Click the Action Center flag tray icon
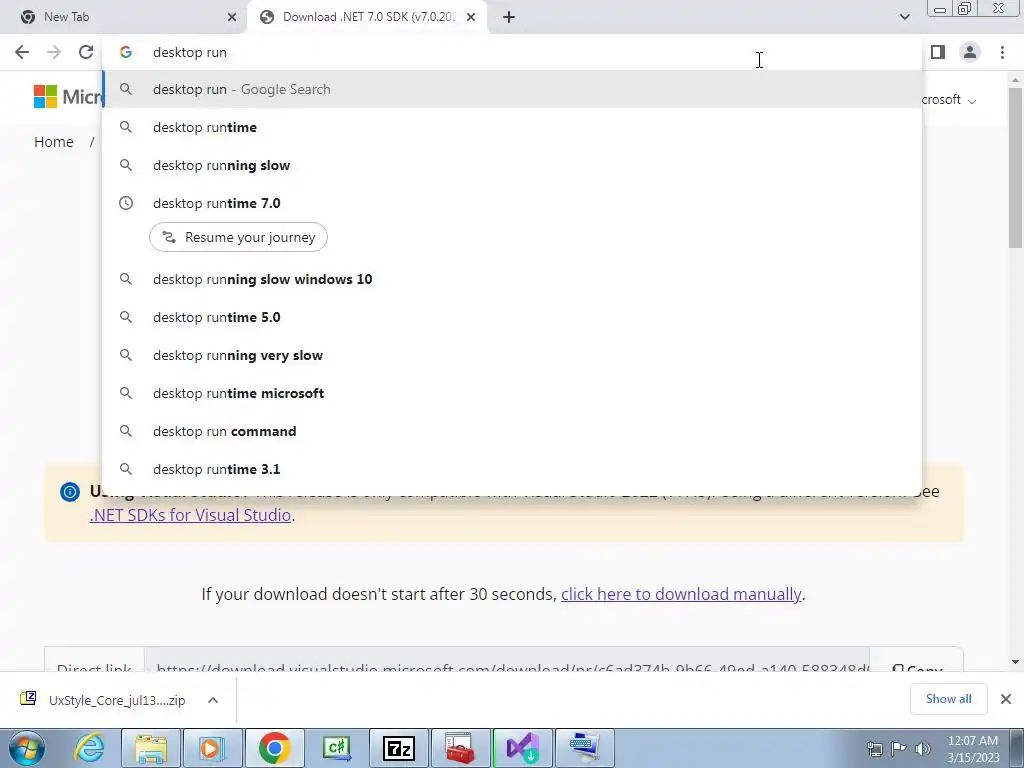This screenshot has height=768, width=1024. (899, 749)
